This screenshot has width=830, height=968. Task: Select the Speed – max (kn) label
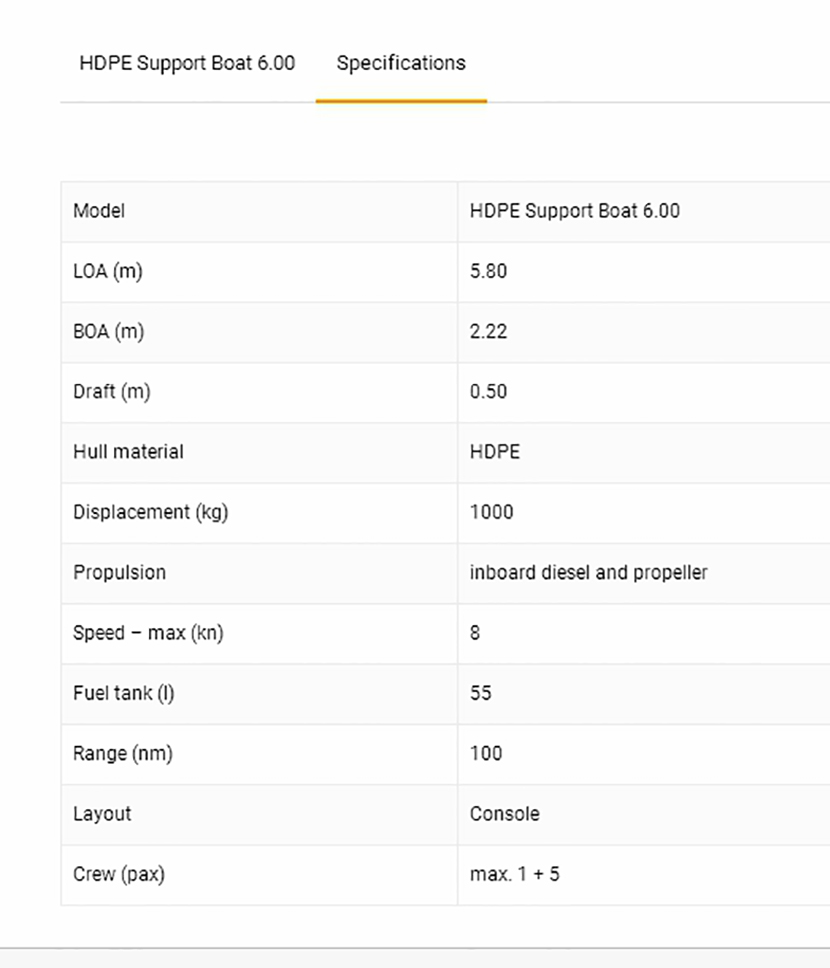click(148, 633)
